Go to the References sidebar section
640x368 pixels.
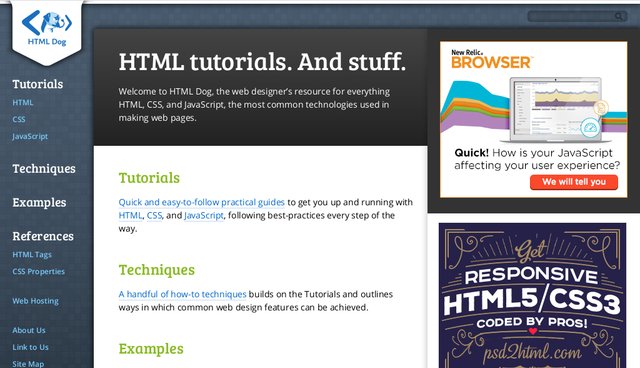pyautogui.click(x=43, y=236)
